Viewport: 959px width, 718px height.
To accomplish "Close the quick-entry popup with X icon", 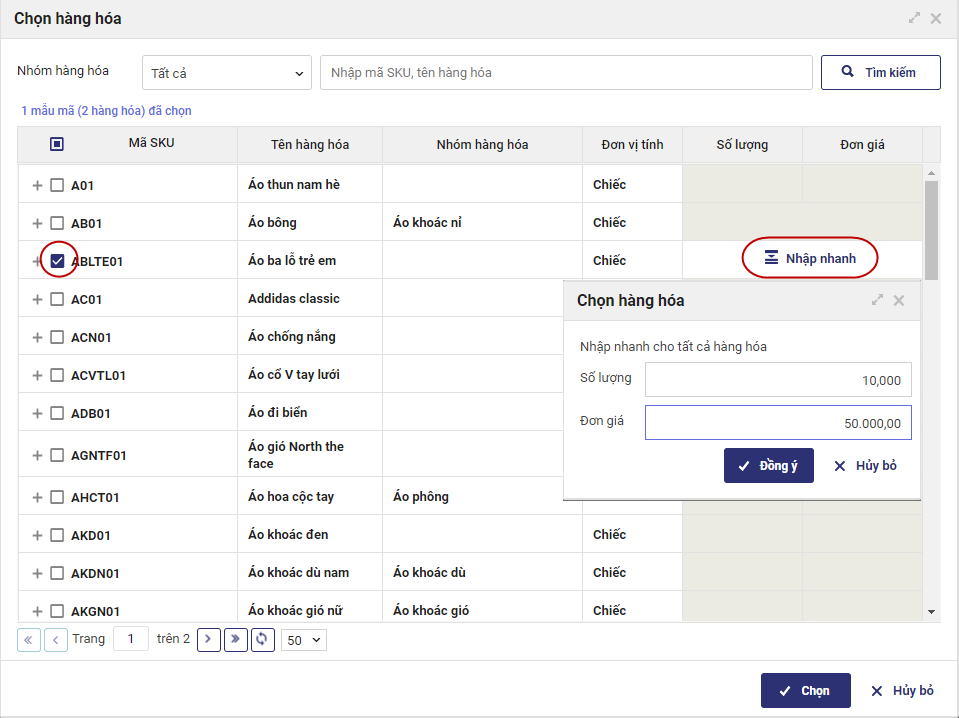I will [x=899, y=300].
